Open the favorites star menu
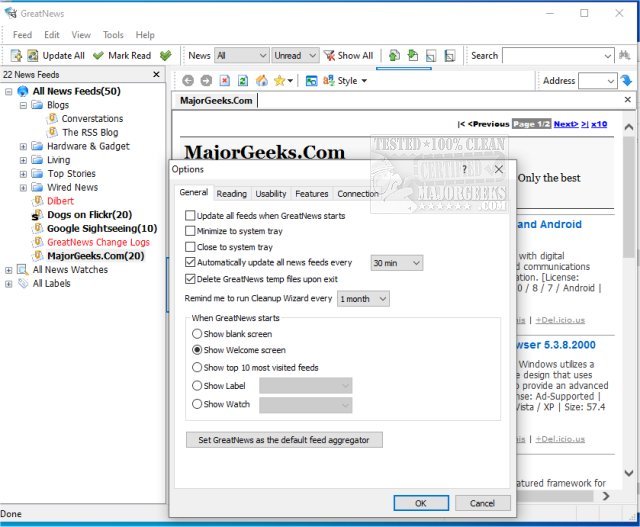 pos(283,81)
